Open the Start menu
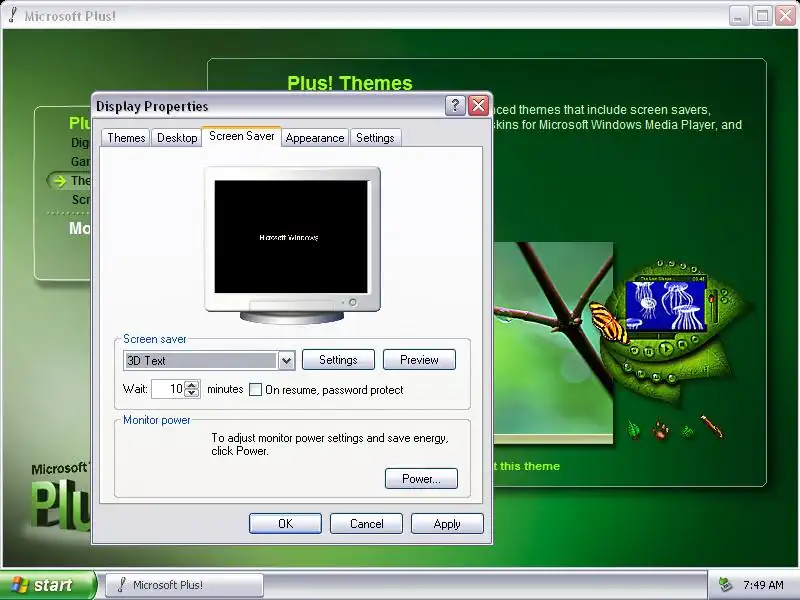This screenshot has width=800, height=600. (x=47, y=585)
